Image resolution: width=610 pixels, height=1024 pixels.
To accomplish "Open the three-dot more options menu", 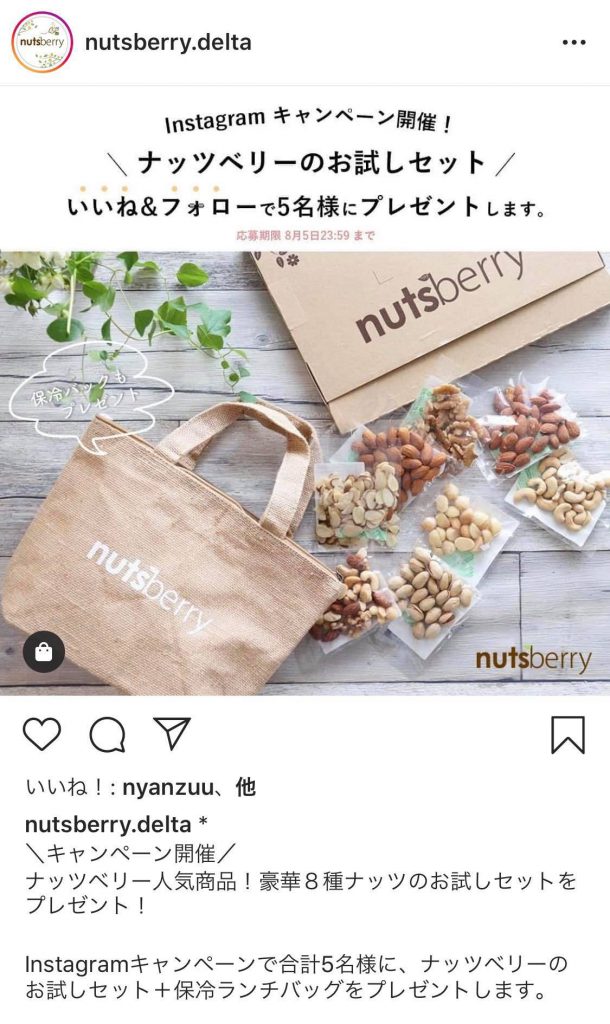I will (573, 42).
